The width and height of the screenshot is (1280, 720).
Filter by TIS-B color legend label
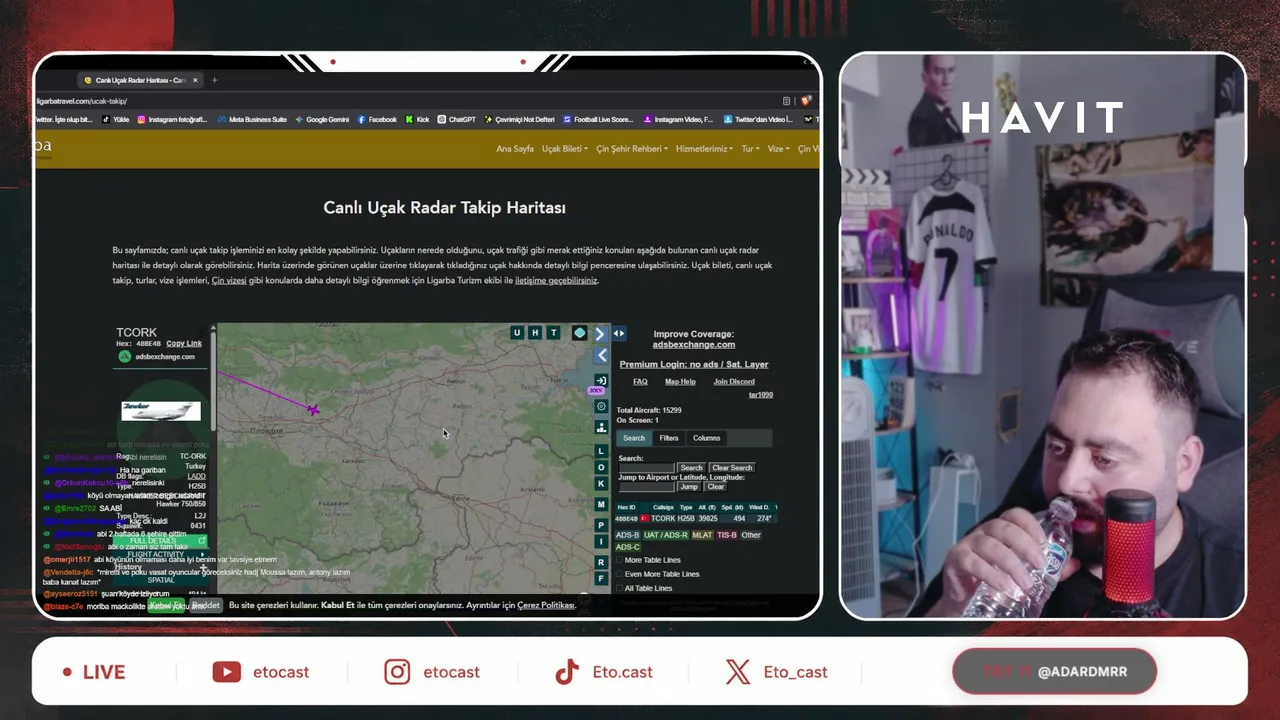[x=727, y=535]
